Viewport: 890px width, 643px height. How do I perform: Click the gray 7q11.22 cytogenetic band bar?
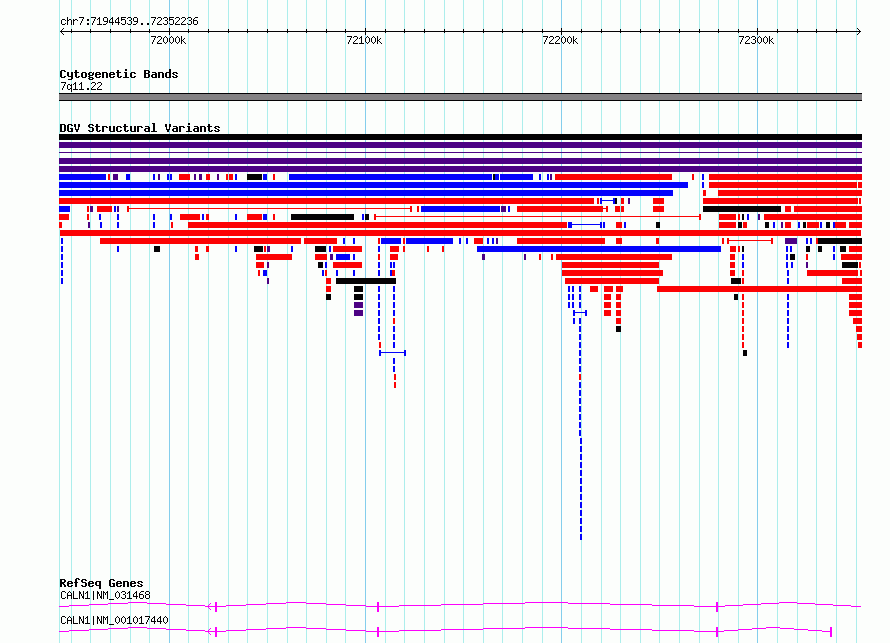point(460,97)
